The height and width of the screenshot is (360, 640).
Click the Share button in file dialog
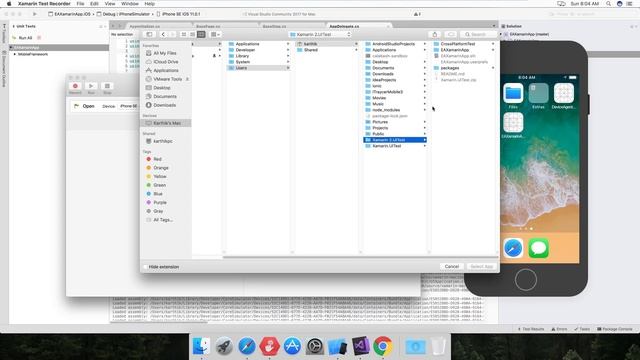click(x=434, y=34)
